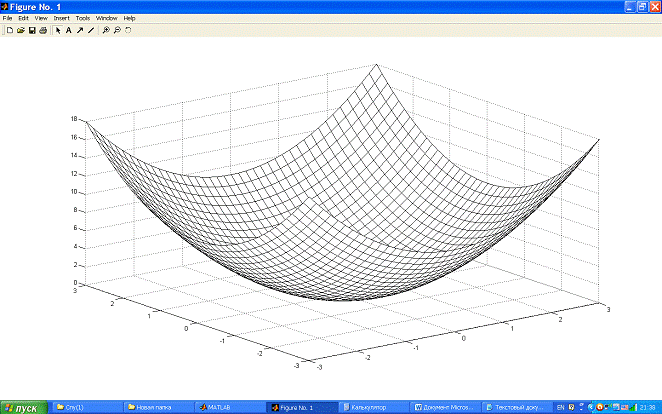
Task: Print the figure using the printer icon
Action: click(43, 31)
